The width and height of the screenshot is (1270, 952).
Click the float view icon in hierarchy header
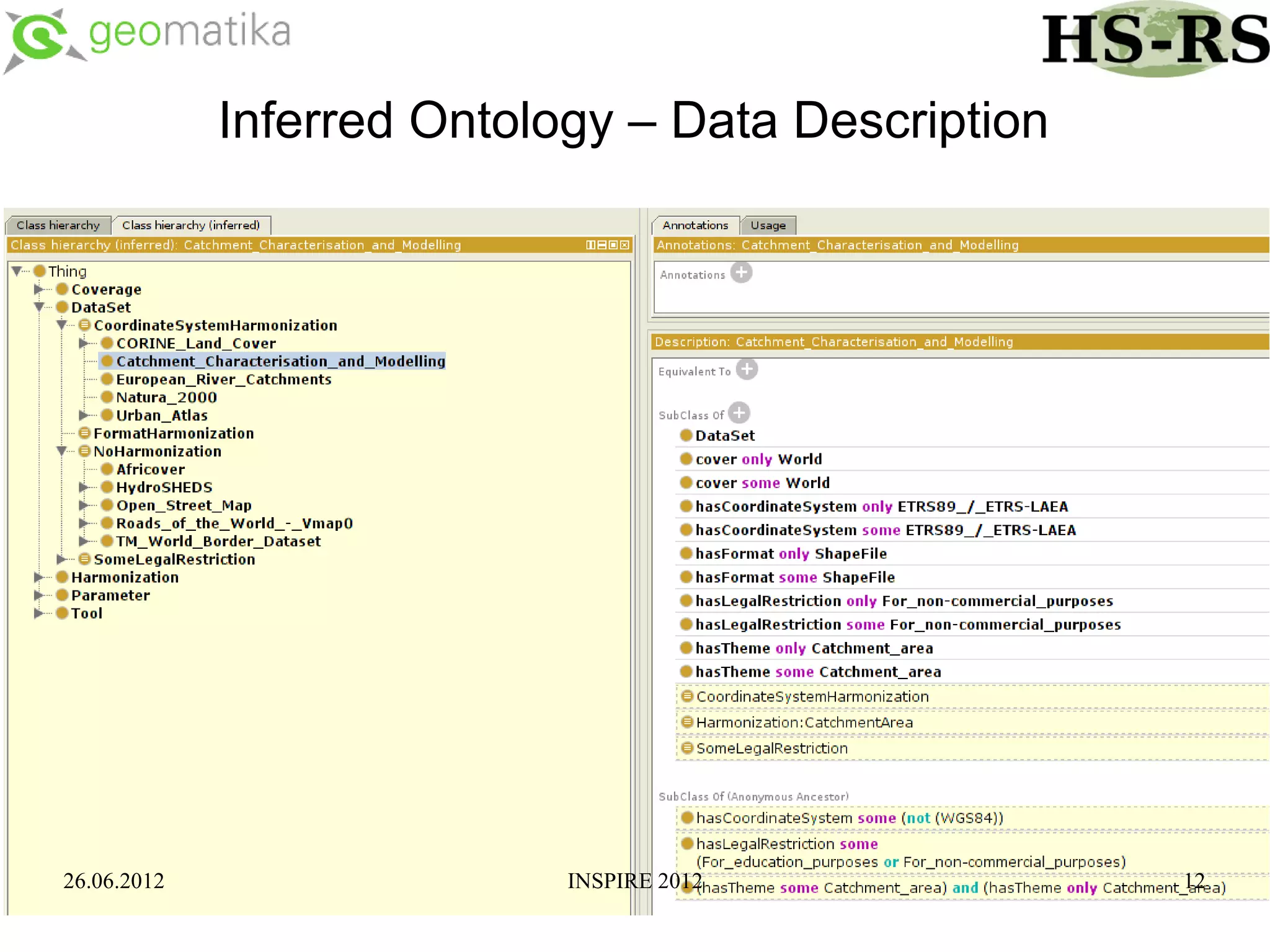tap(613, 245)
